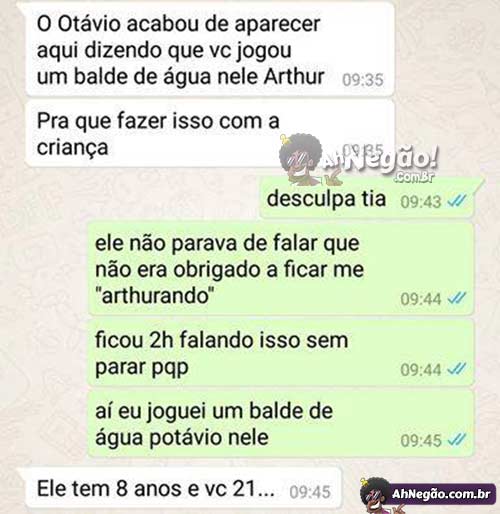Click the AhNegão.com.br purple logo badge
Image resolution: width=500 pixels, height=514 pixels.
(441, 494)
